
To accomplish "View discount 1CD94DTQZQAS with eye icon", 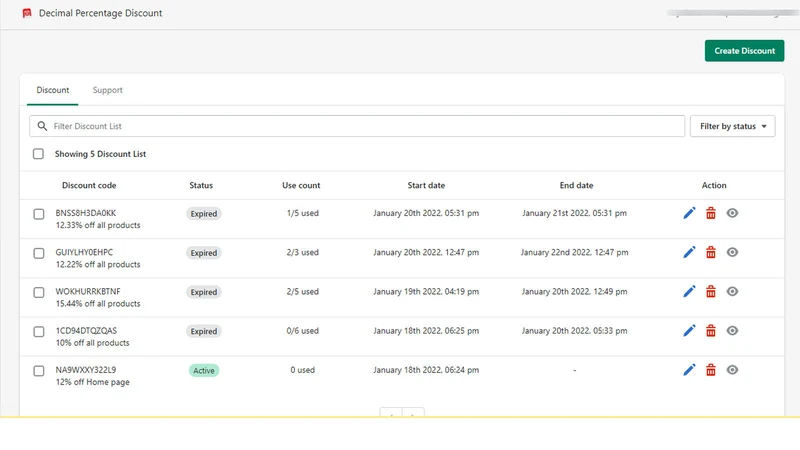I will [732, 331].
